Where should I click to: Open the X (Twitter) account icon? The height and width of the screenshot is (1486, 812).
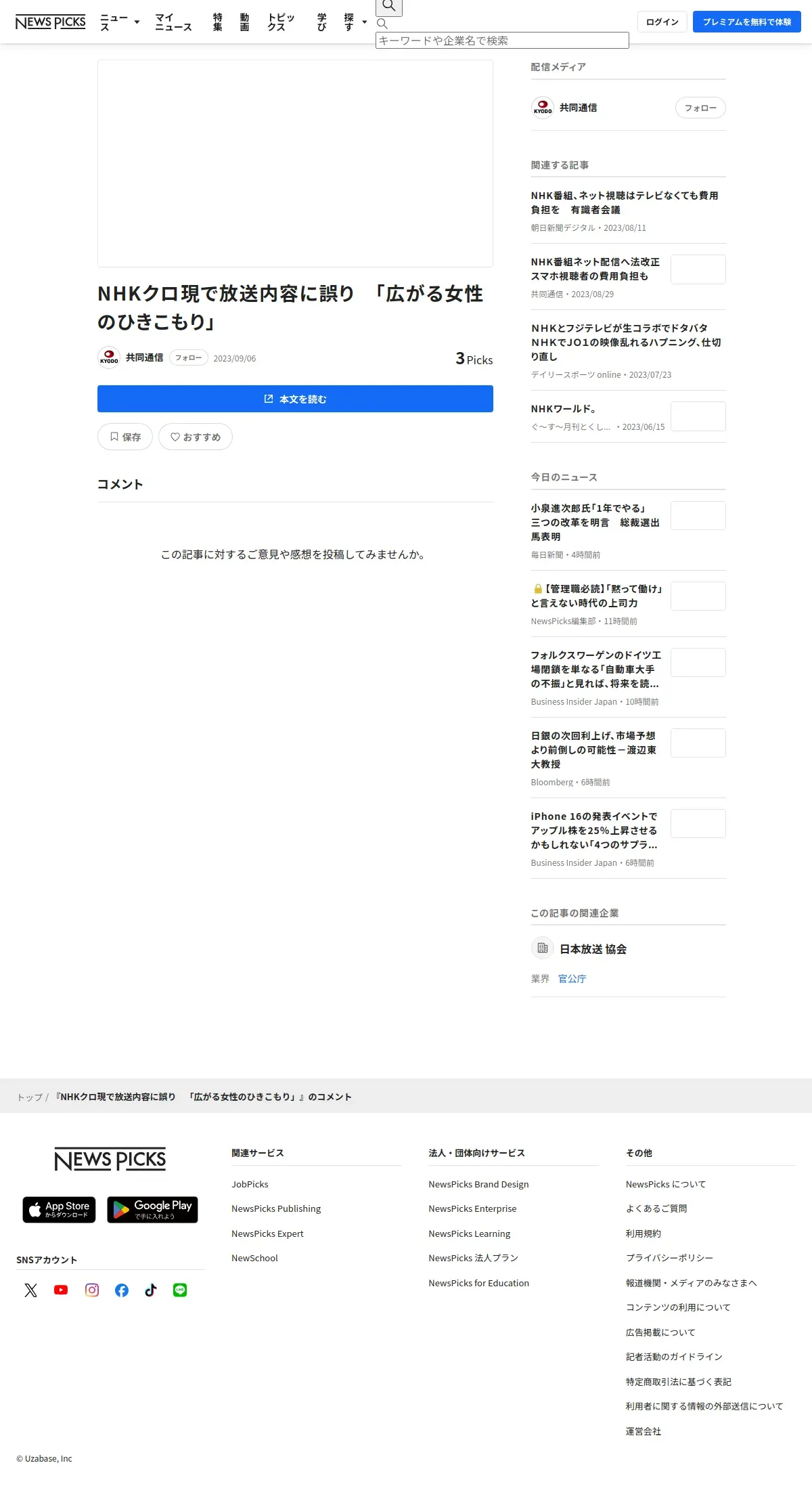click(x=31, y=1290)
